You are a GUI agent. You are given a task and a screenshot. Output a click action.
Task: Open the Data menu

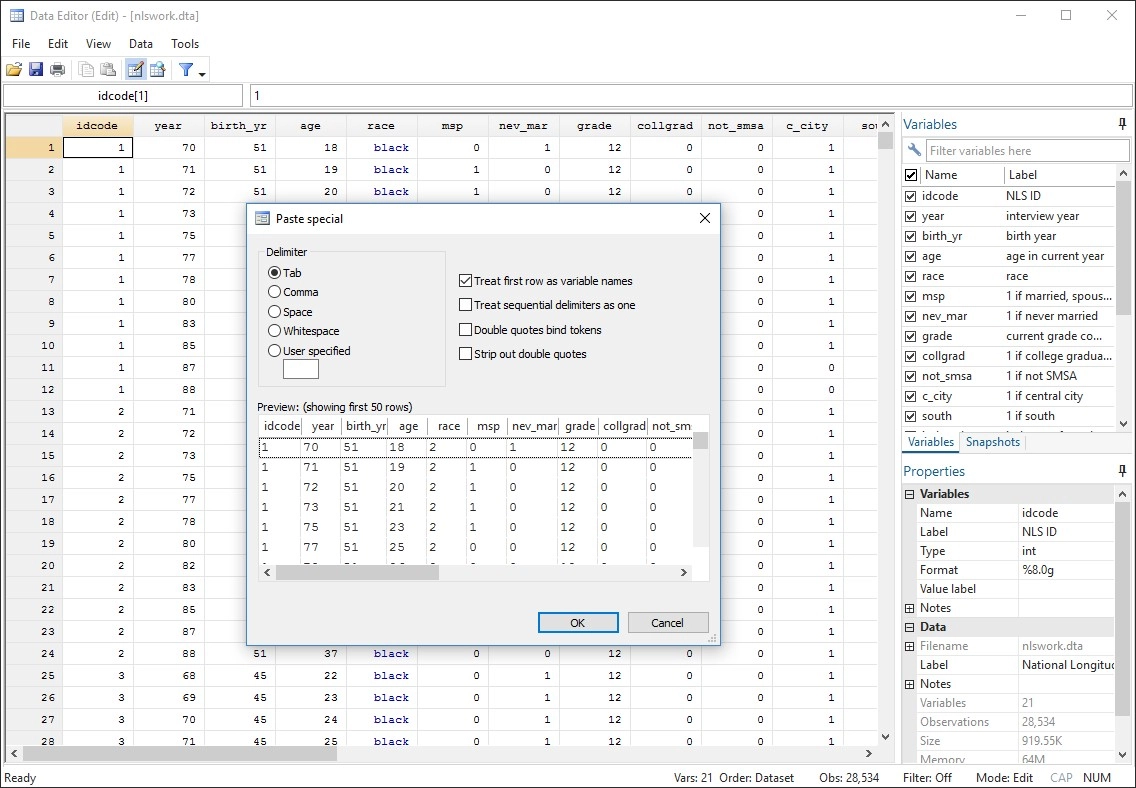click(x=141, y=44)
